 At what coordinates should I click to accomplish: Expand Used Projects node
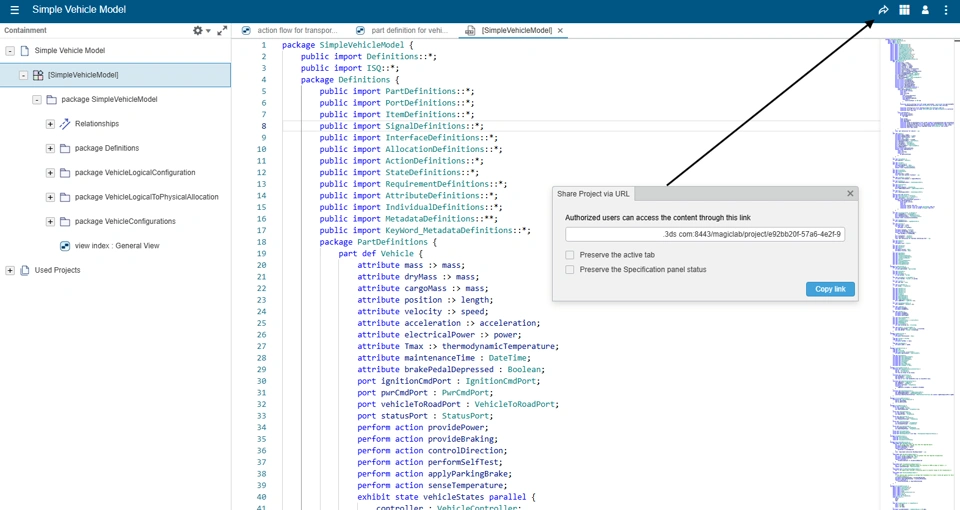click(x=10, y=270)
